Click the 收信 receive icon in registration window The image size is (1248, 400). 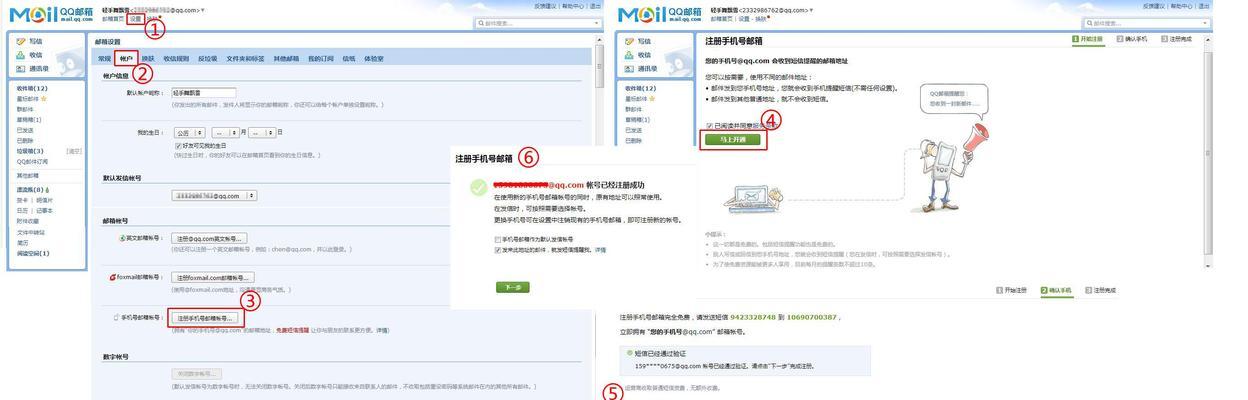(629, 55)
